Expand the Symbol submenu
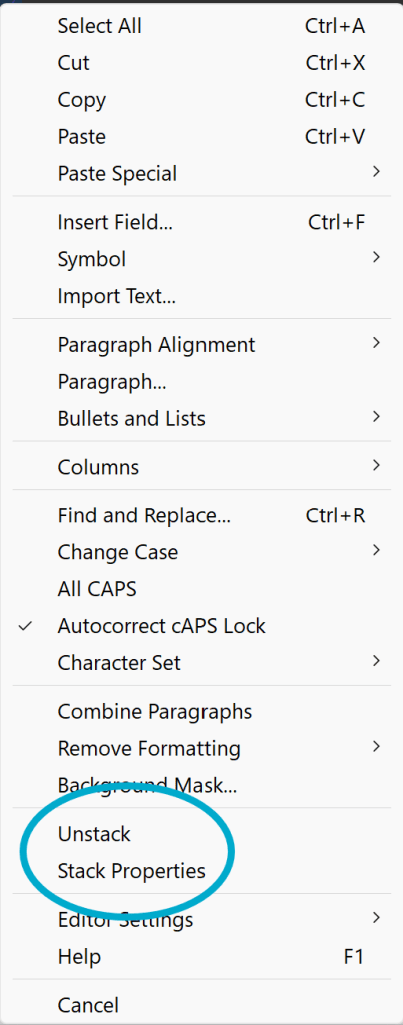The image size is (403, 1025). (x=202, y=259)
